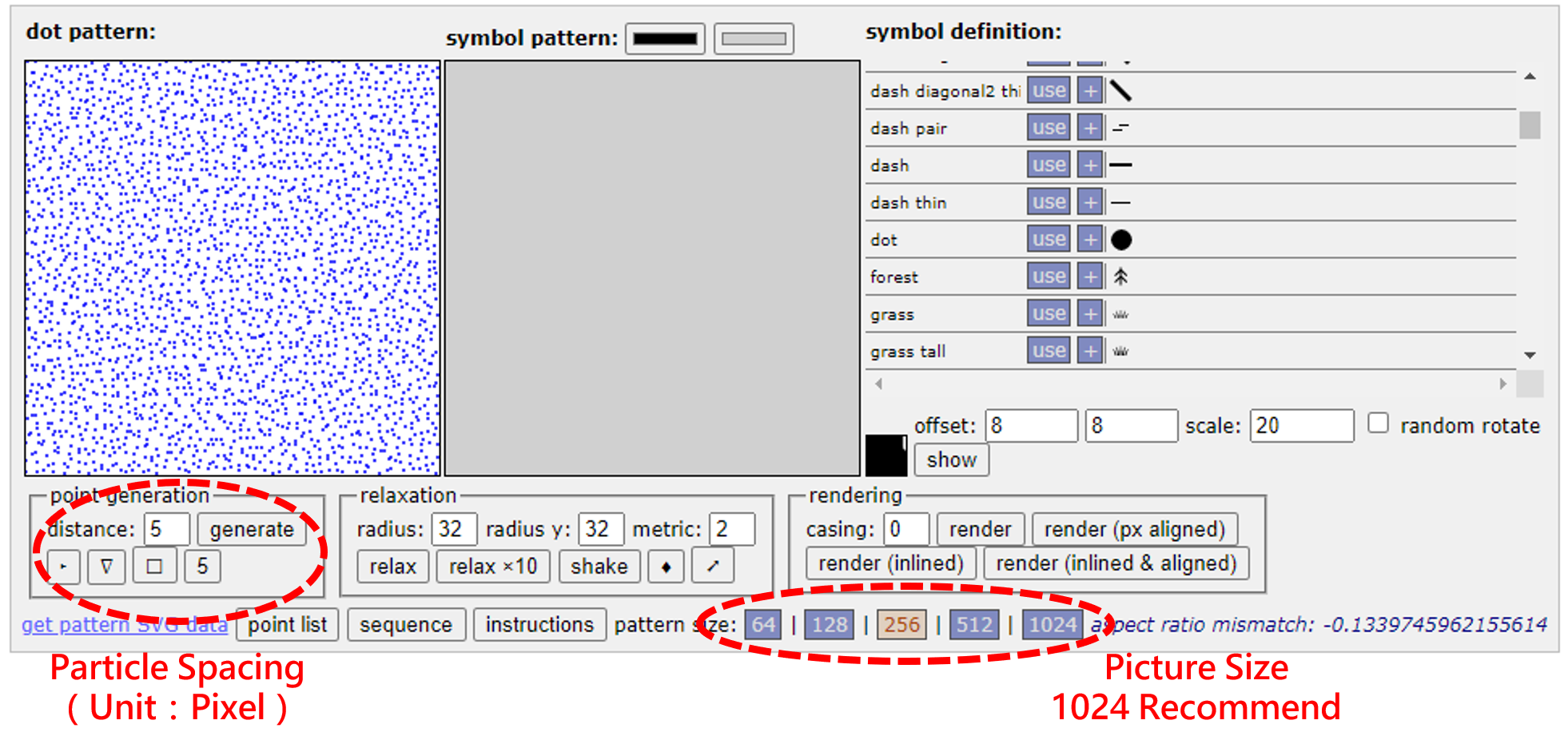The image size is (1568, 748).
Task: Click the metric input field
Action: pos(732,529)
